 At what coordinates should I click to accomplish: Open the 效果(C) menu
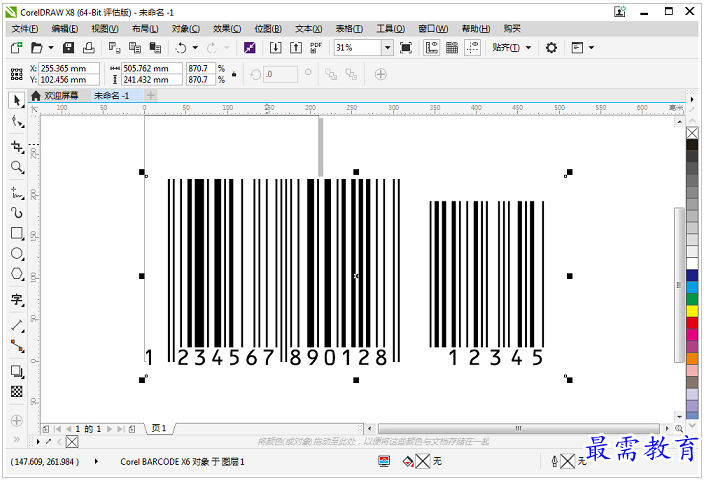[227, 29]
